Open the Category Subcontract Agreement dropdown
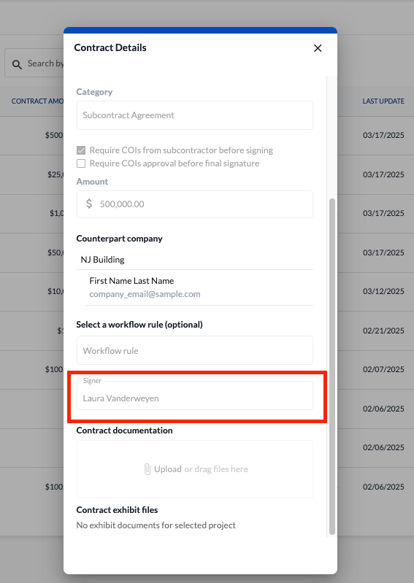 pos(195,115)
